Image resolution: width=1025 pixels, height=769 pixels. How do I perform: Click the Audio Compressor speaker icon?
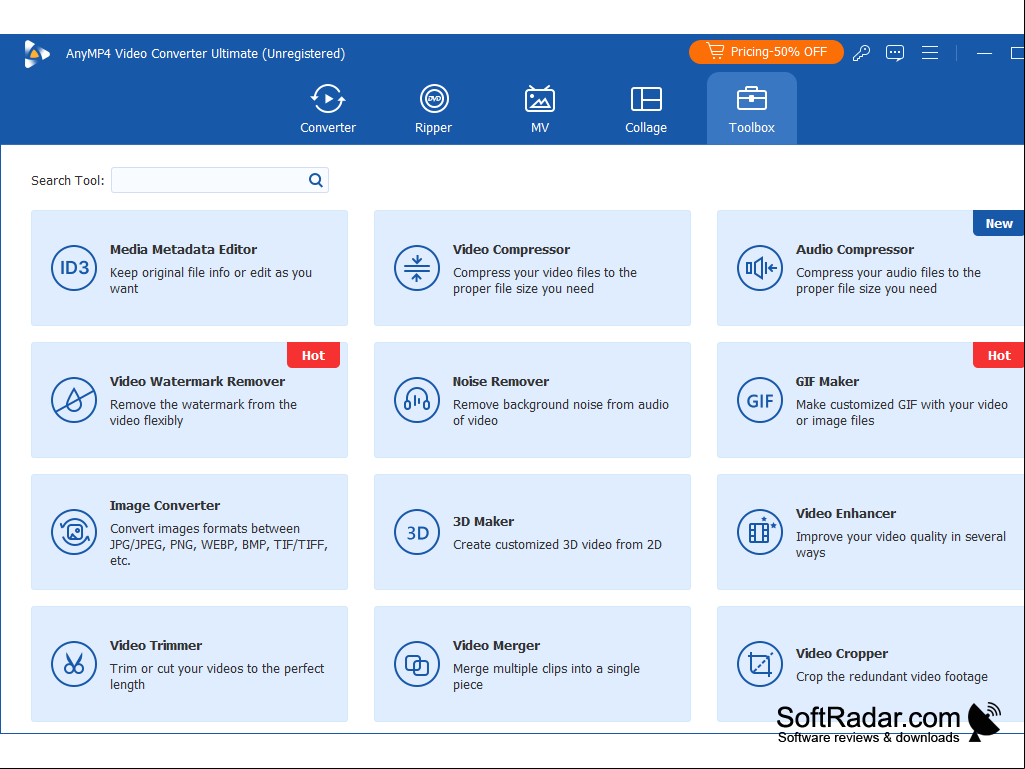(760, 268)
